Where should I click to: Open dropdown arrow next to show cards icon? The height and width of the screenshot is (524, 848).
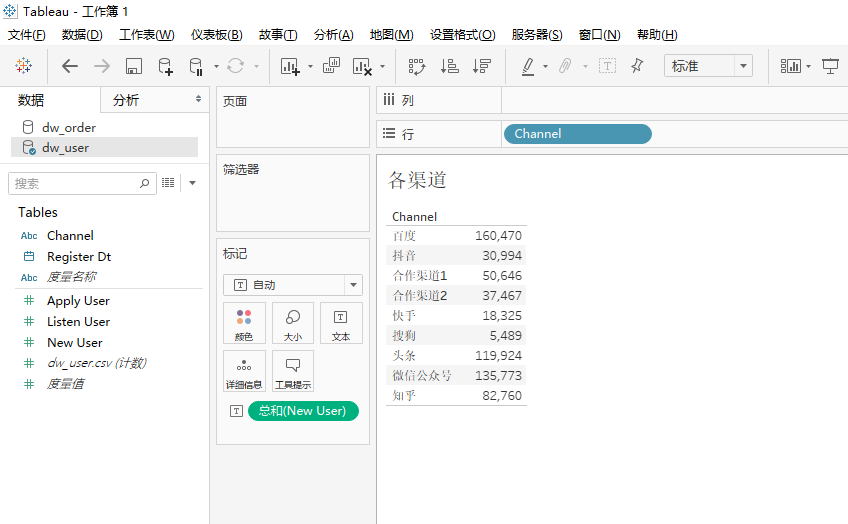click(x=809, y=67)
